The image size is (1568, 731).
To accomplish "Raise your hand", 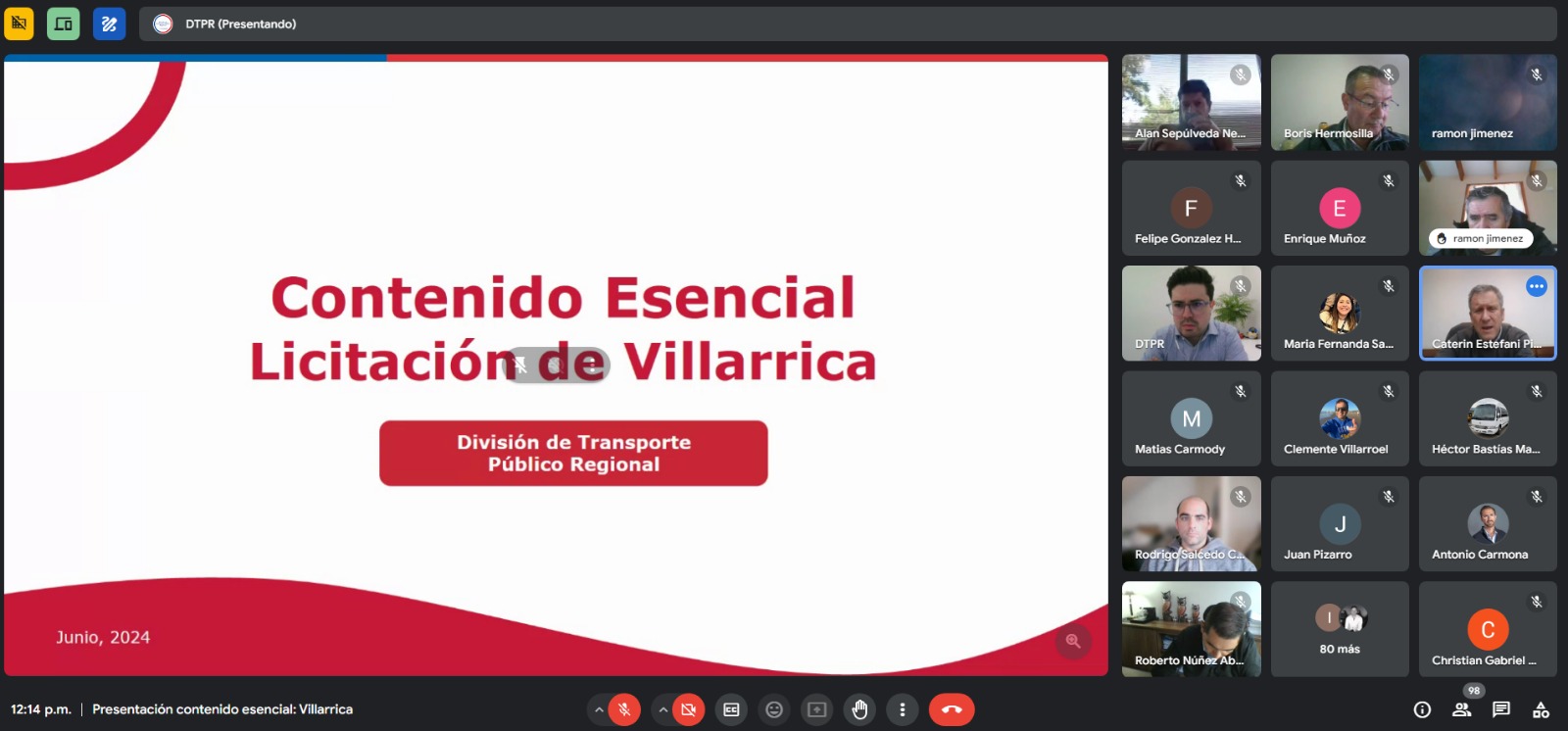I will tap(859, 709).
